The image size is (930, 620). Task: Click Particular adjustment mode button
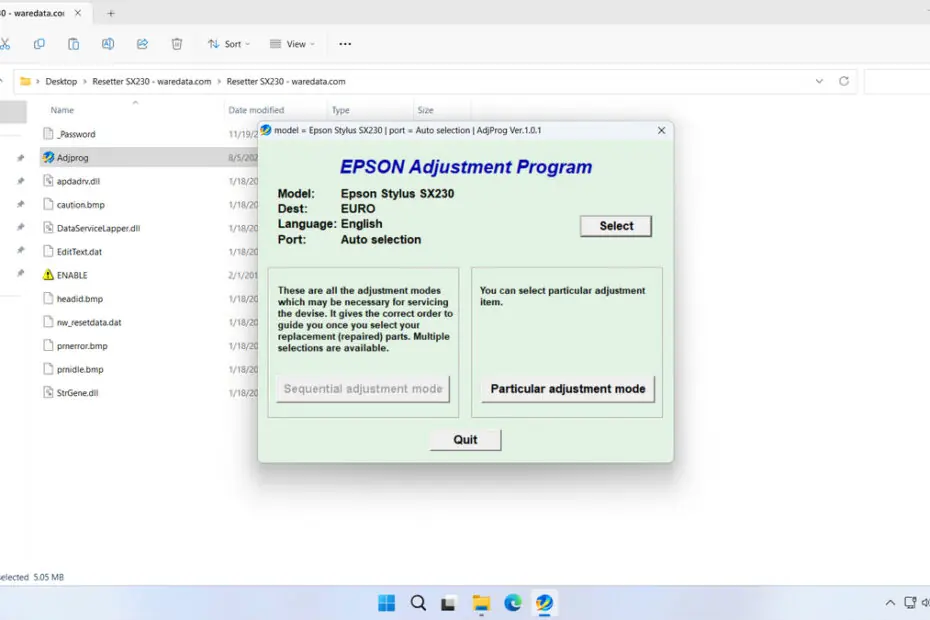point(568,389)
